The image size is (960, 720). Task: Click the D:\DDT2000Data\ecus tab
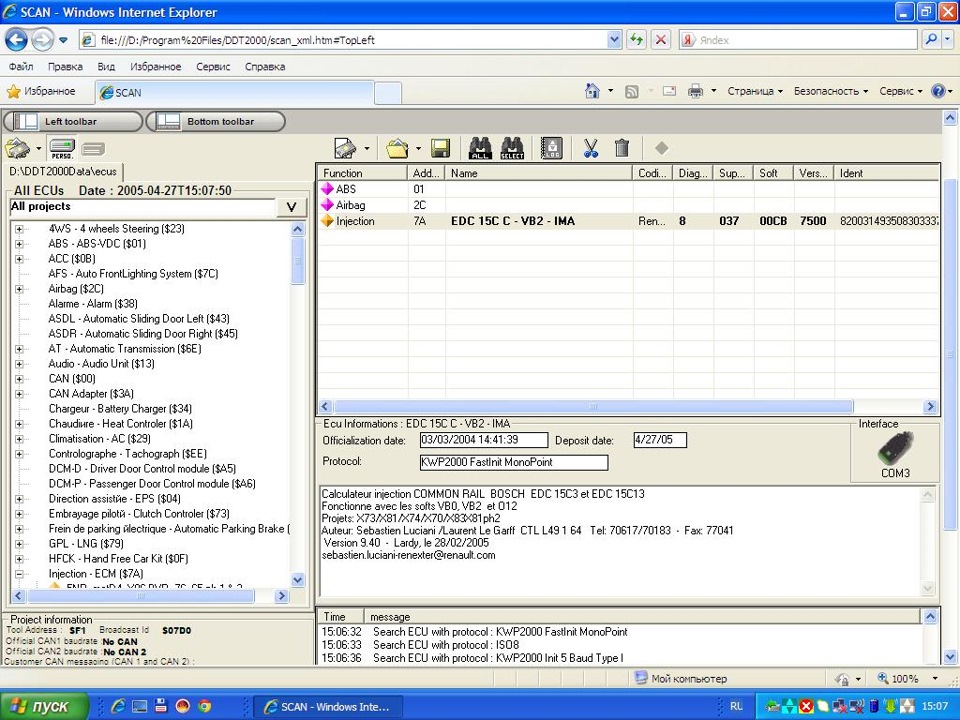point(63,171)
